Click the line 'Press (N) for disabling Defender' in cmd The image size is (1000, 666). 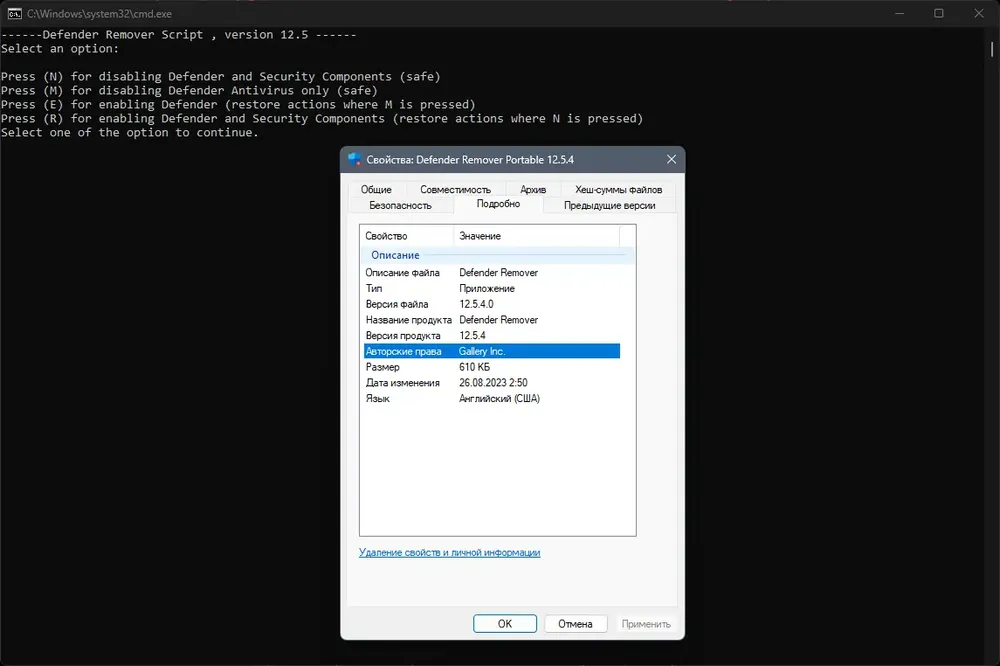coord(221,77)
